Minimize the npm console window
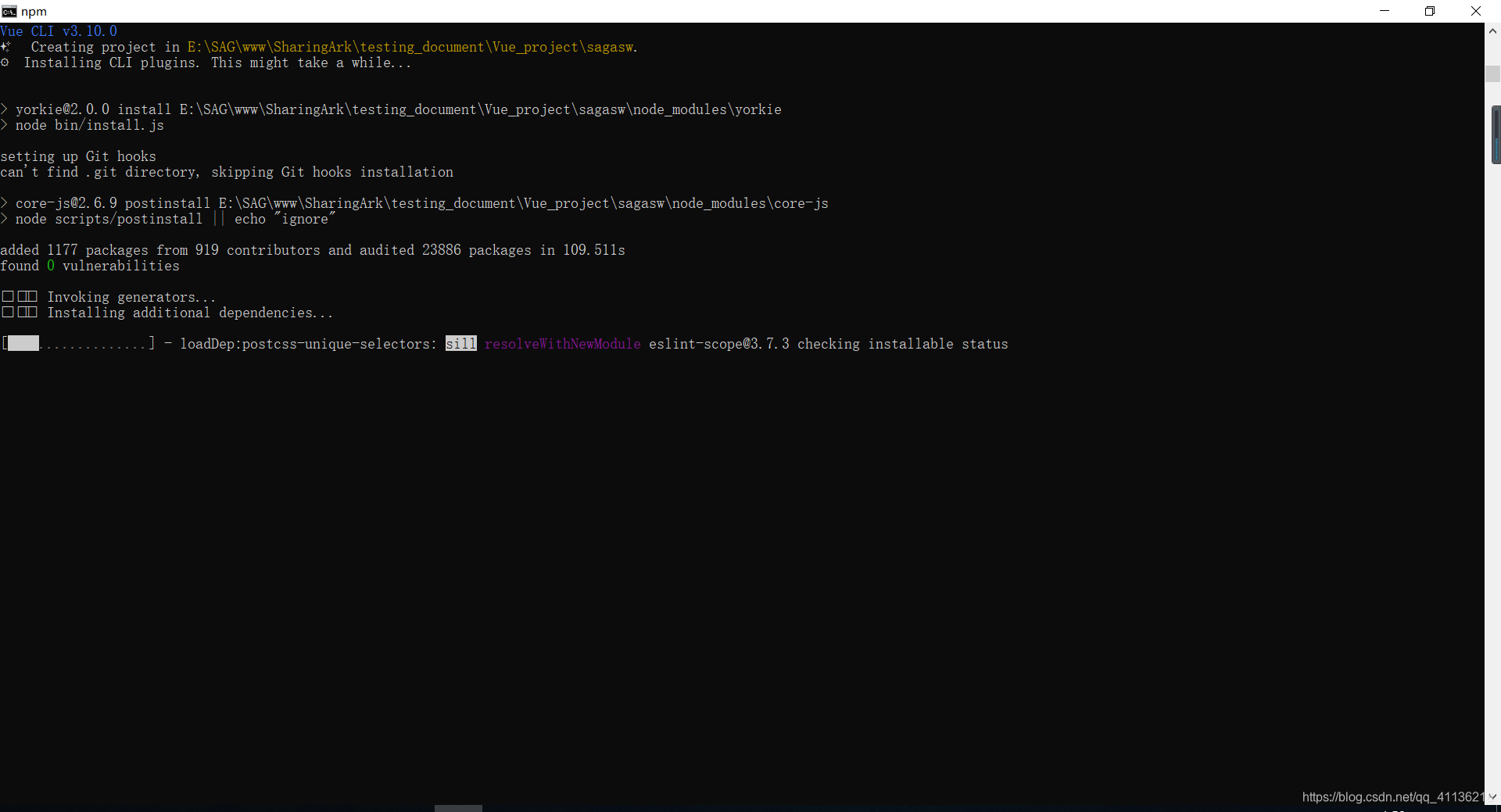Viewport: 1501px width, 812px height. coord(1385,11)
